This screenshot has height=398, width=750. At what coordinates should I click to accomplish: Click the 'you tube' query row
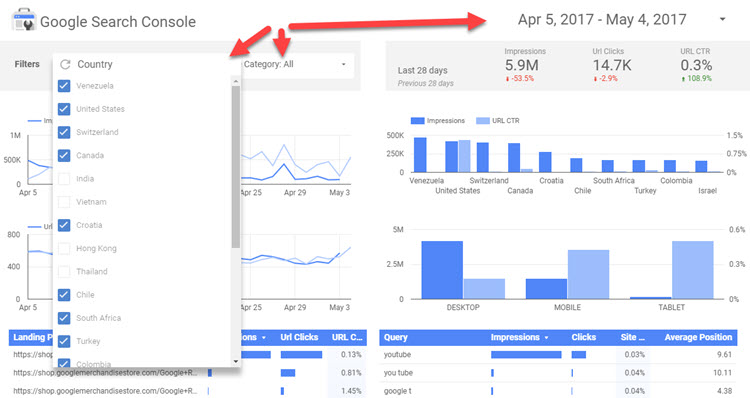[x=558, y=373]
